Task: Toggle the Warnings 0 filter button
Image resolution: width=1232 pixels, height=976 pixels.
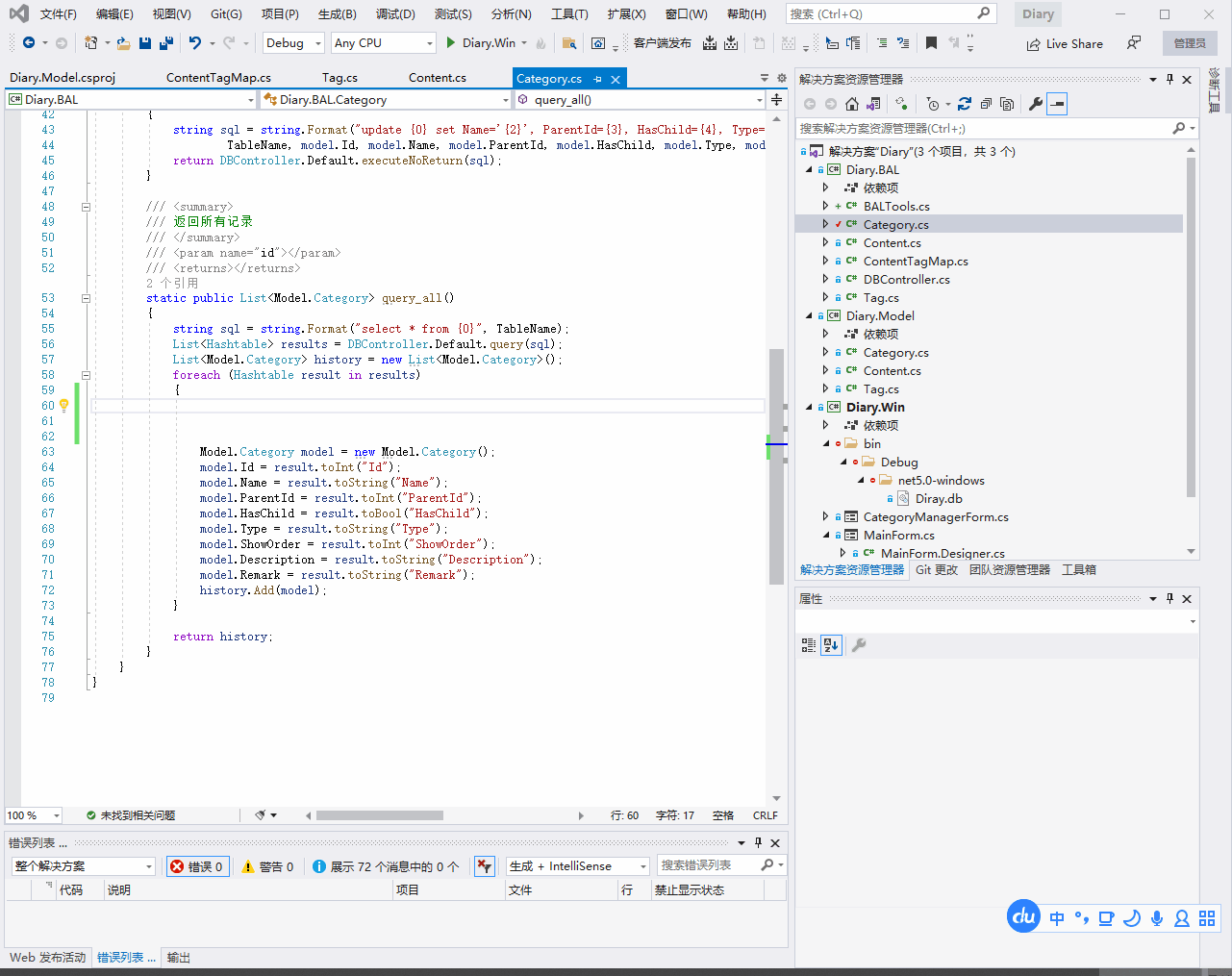Action: pos(268,866)
